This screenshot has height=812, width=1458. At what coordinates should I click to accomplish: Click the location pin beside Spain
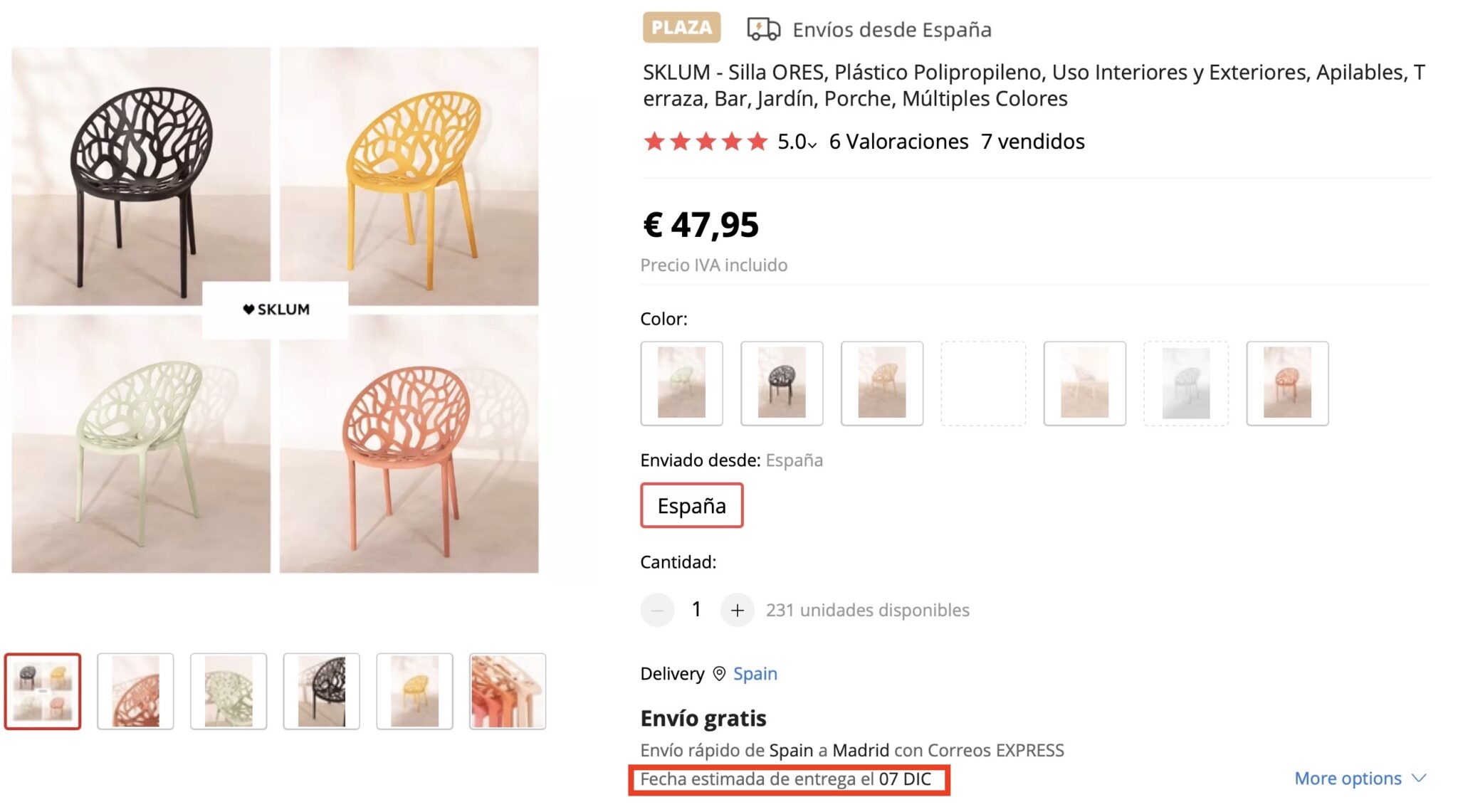coord(718,673)
